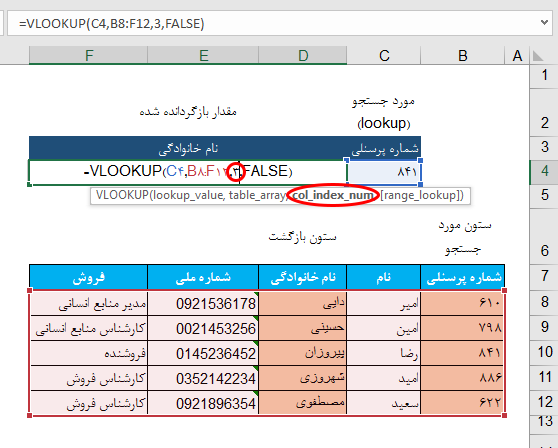Click the 'نام' table header
Screen dimensions: 558x448
click(x=384, y=277)
